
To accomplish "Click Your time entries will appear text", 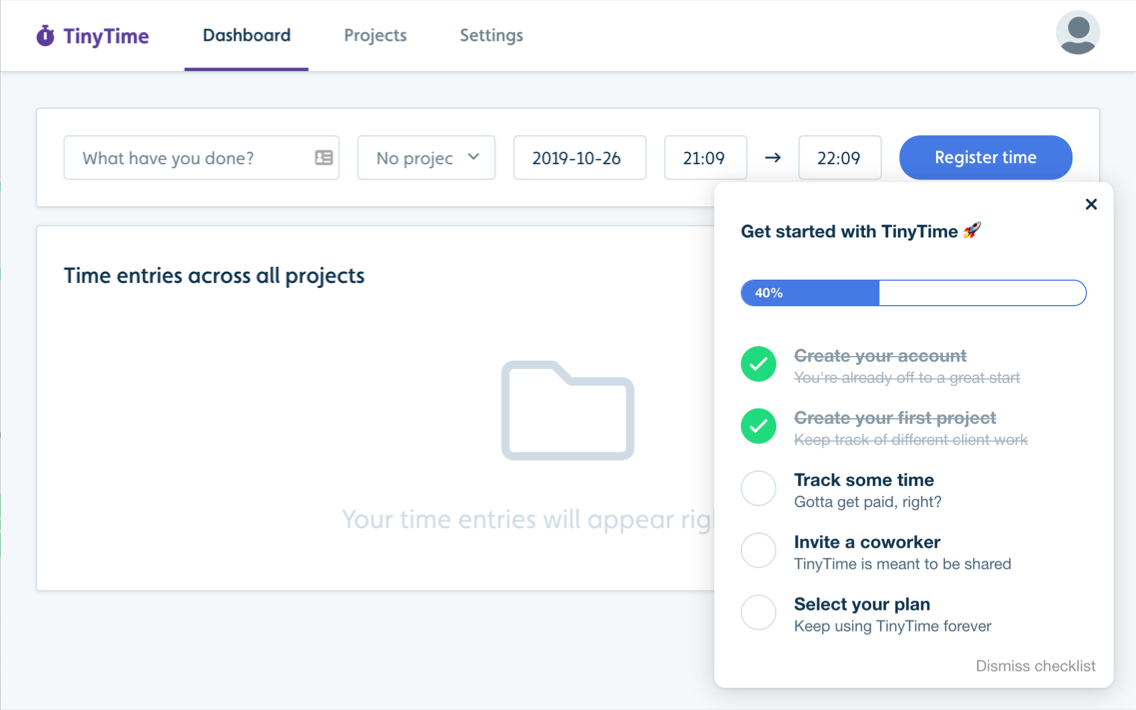I will [528, 519].
